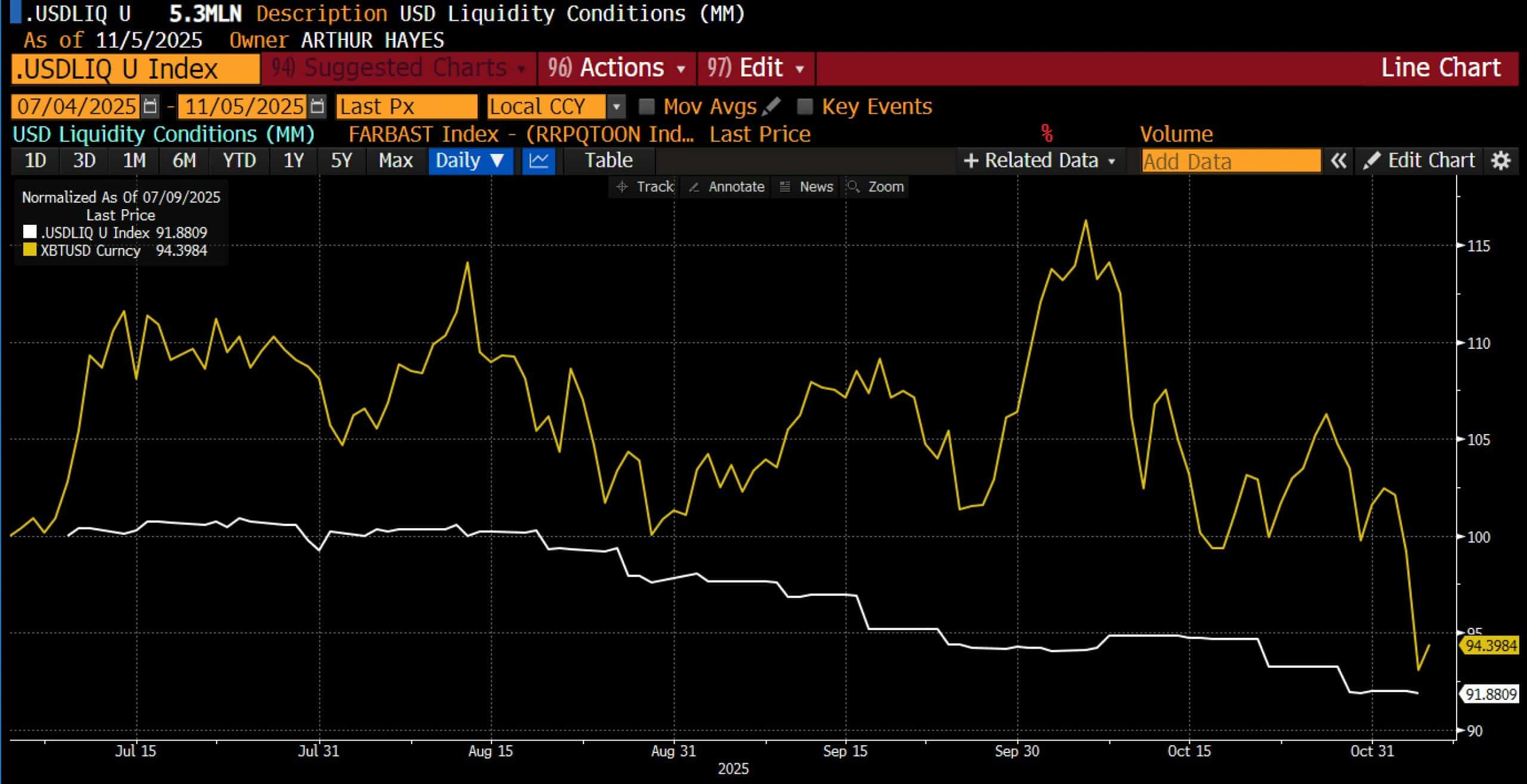Screen dimensions: 1527x784
Task: Expand the Related Data dropdown
Action: click(1040, 161)
